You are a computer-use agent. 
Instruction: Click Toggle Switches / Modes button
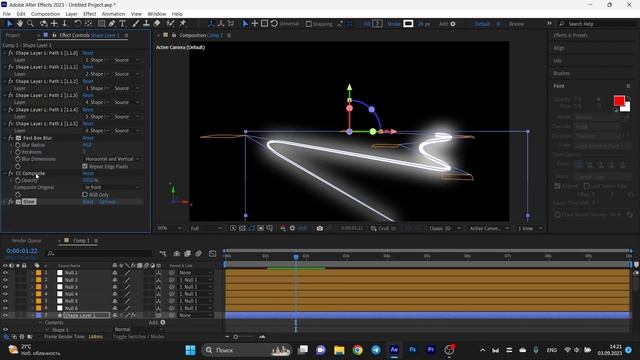138,337
